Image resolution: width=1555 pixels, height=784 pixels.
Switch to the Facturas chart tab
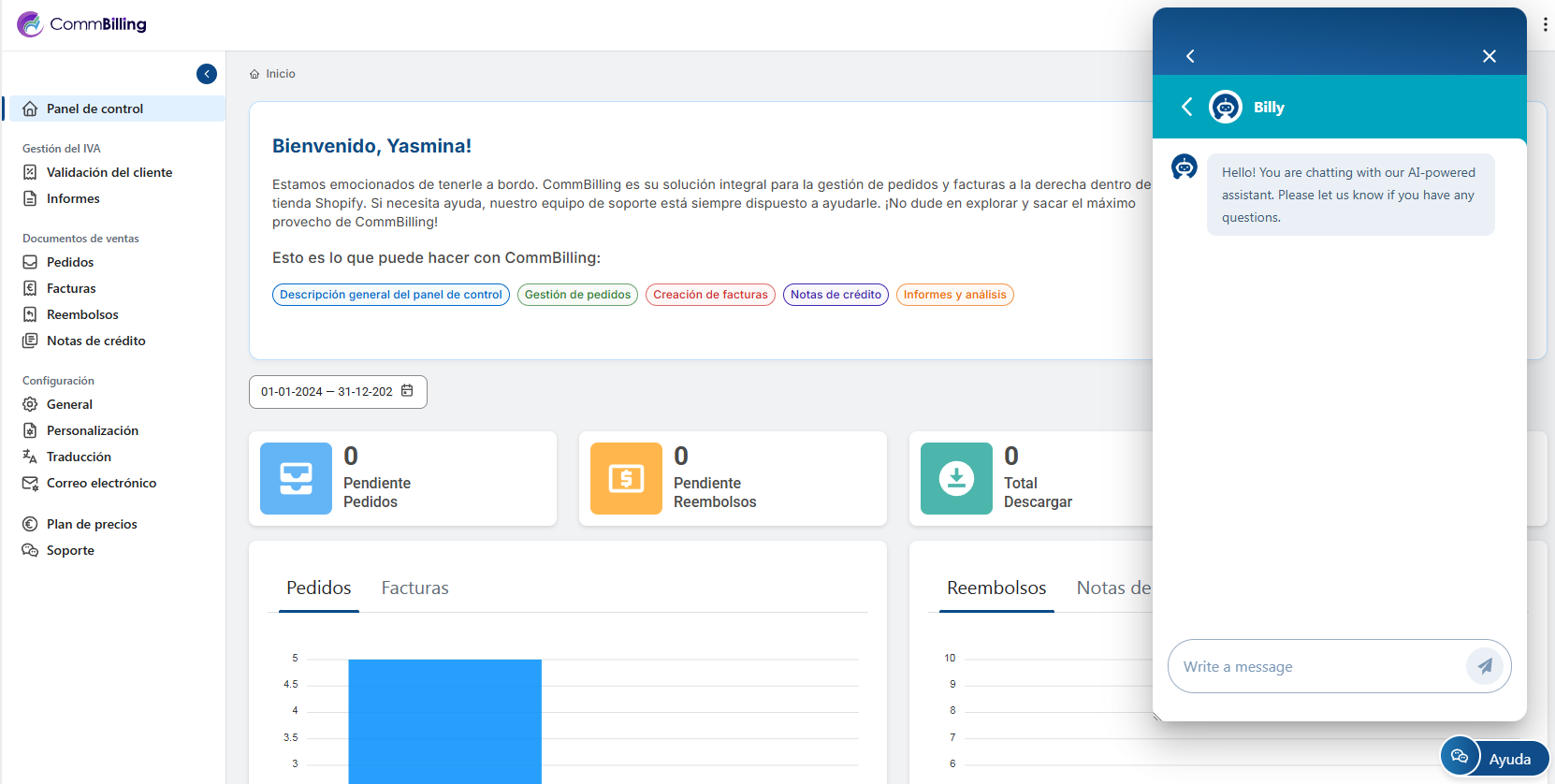(414, 588)
